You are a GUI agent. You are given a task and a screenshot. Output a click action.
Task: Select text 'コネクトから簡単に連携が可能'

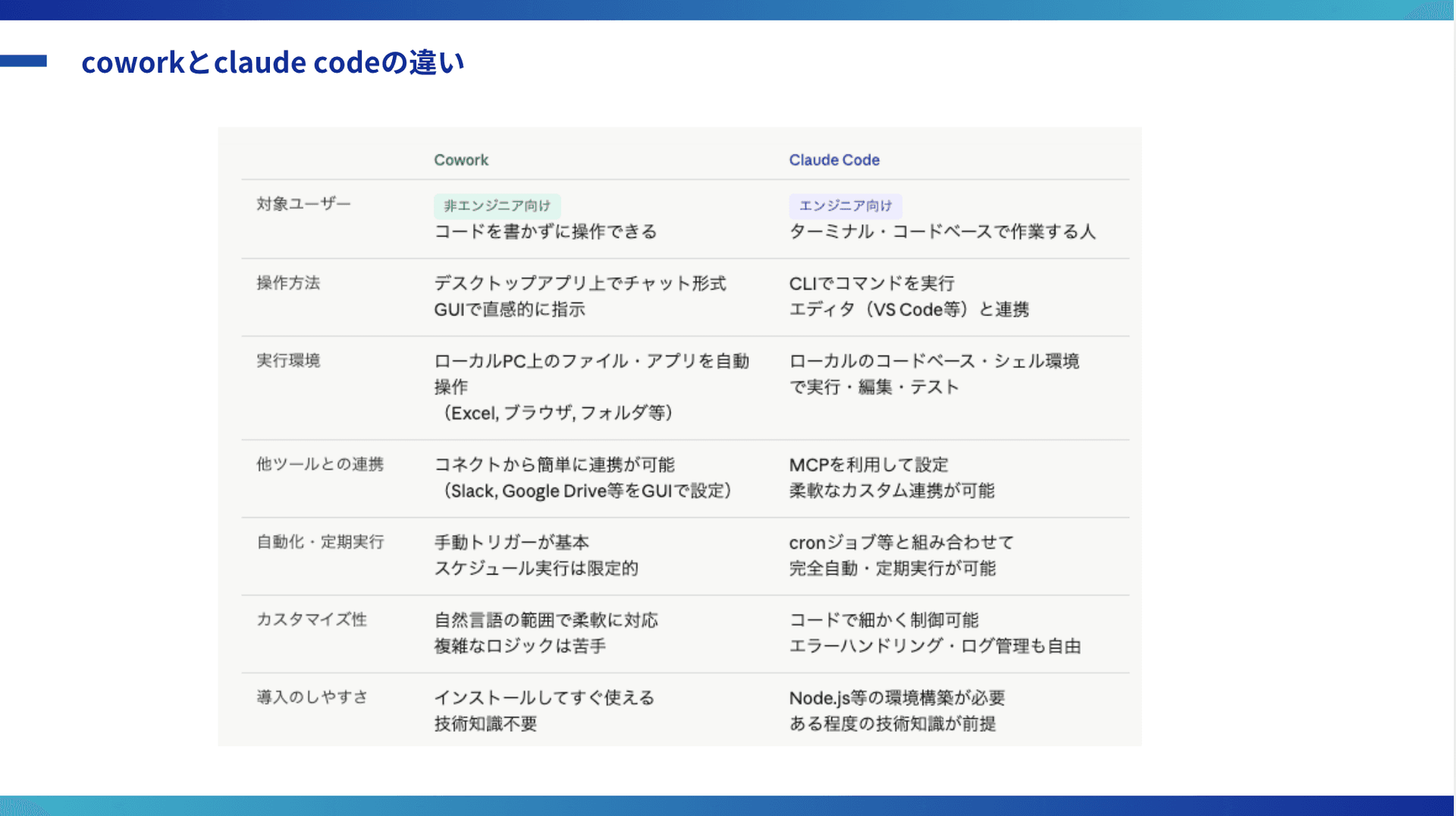(x=554, y=464)
